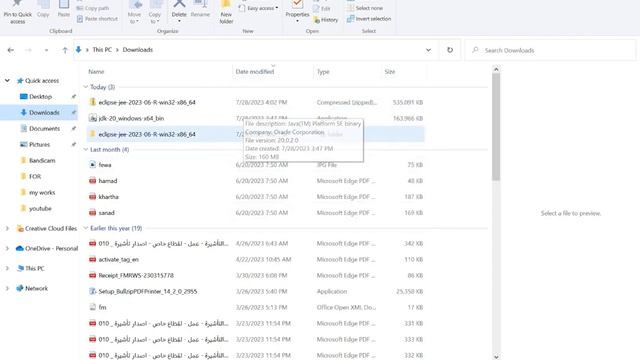This screenshot has height=360, width=640.
Task: Select the khartha PDF file
Action: point(256,197)
